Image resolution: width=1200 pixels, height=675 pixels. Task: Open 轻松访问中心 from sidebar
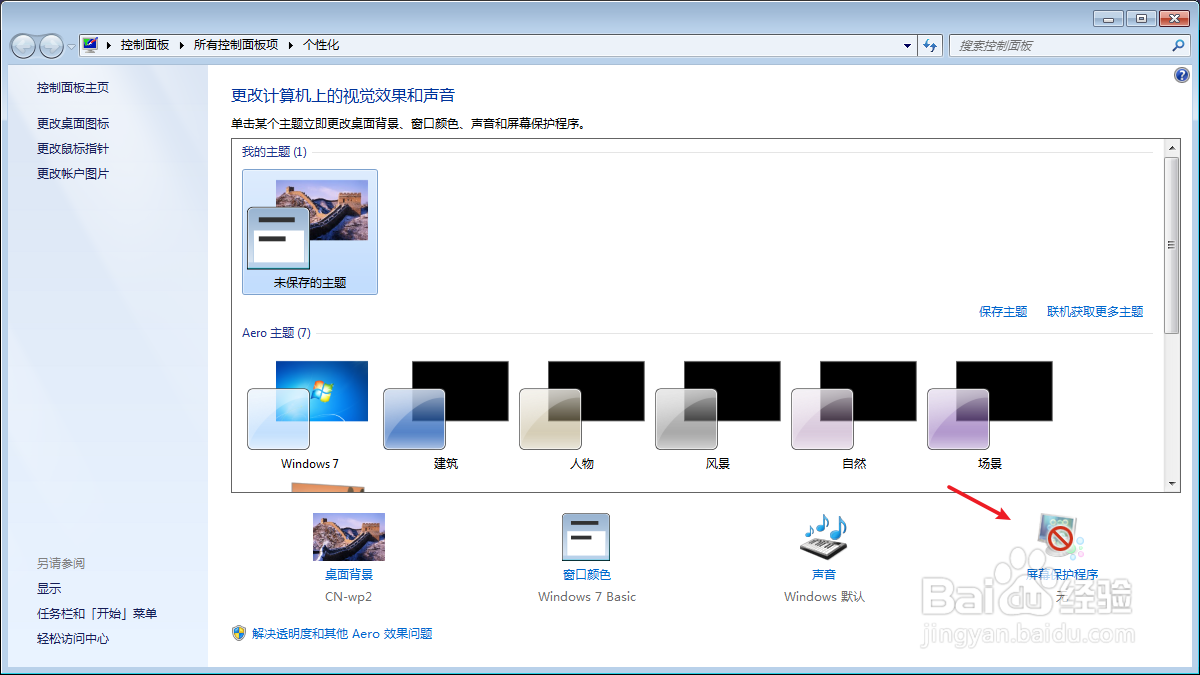73,638
